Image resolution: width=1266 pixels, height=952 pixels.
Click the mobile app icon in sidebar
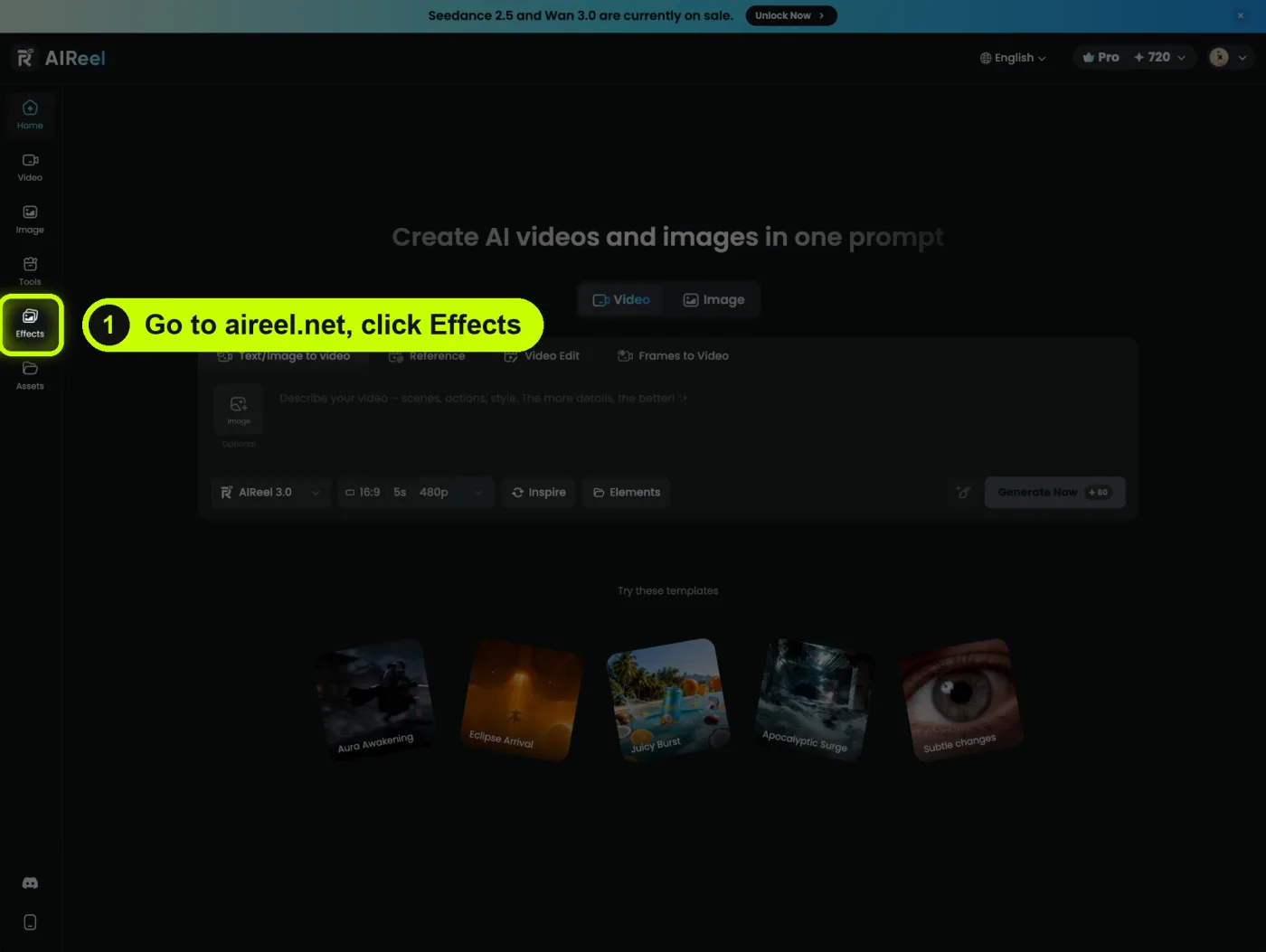(x=30, y=922)
